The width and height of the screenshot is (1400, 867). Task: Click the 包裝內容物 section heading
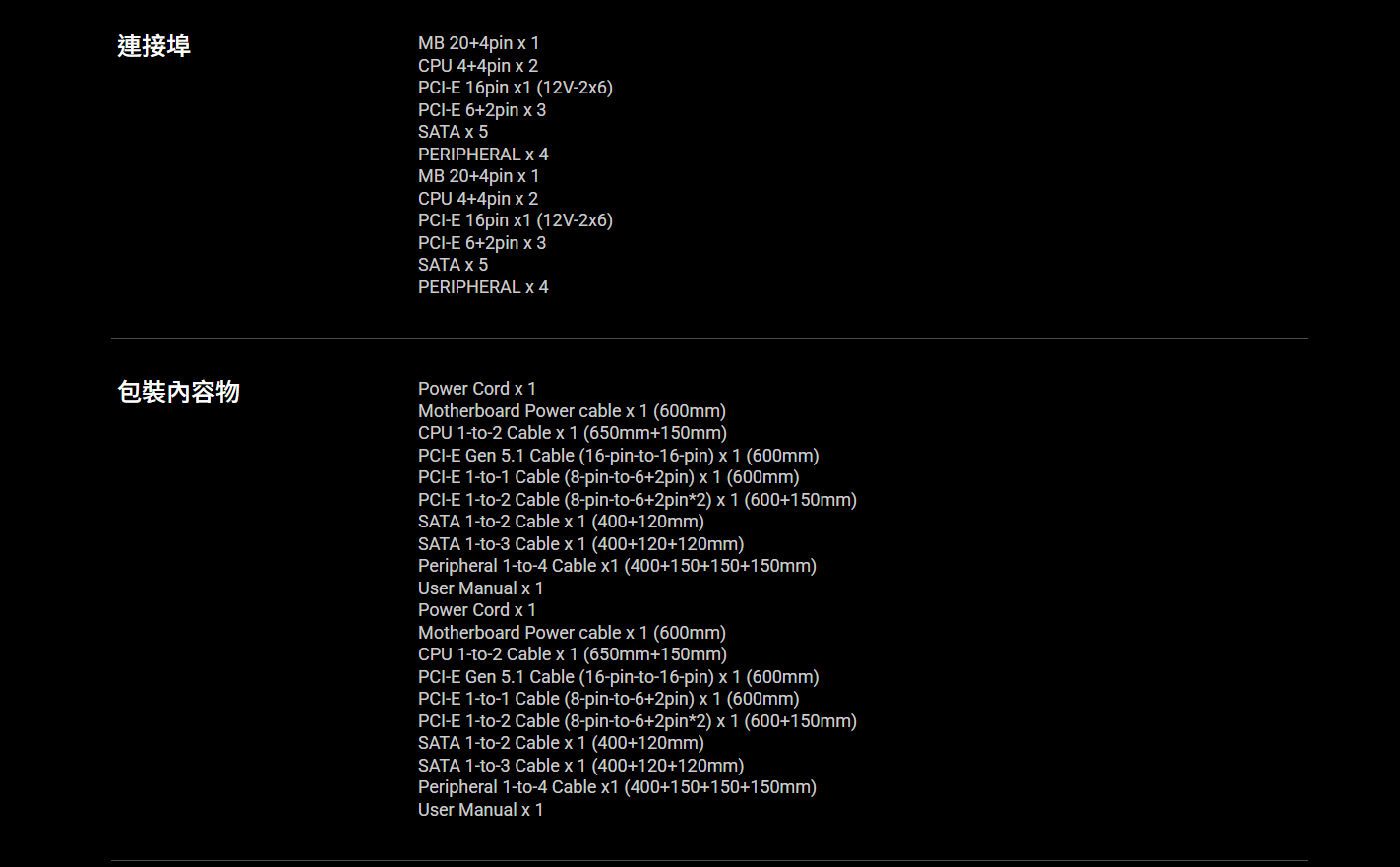[178, 392]
